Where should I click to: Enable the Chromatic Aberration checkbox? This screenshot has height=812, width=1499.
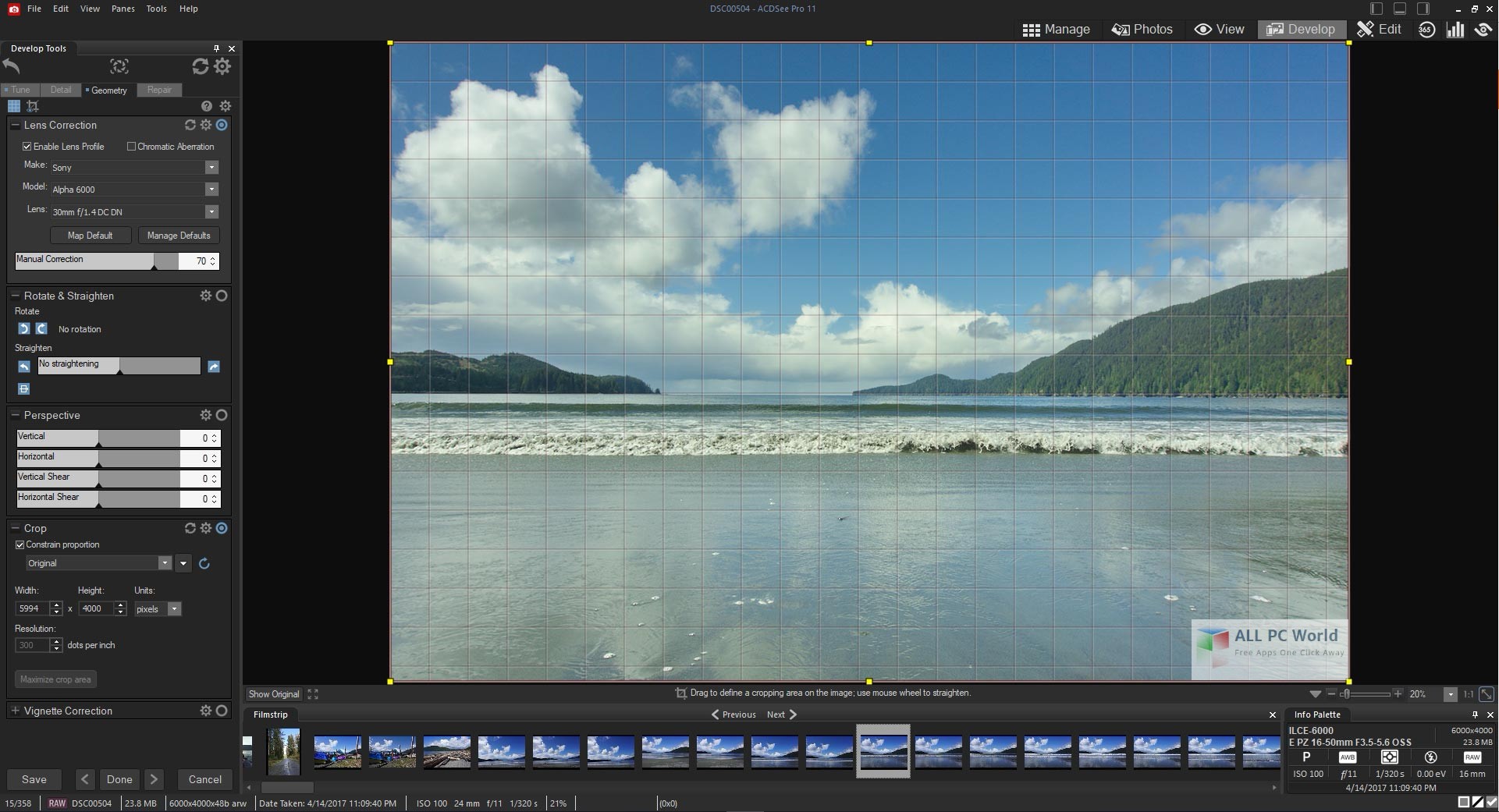tap(132, 146)
